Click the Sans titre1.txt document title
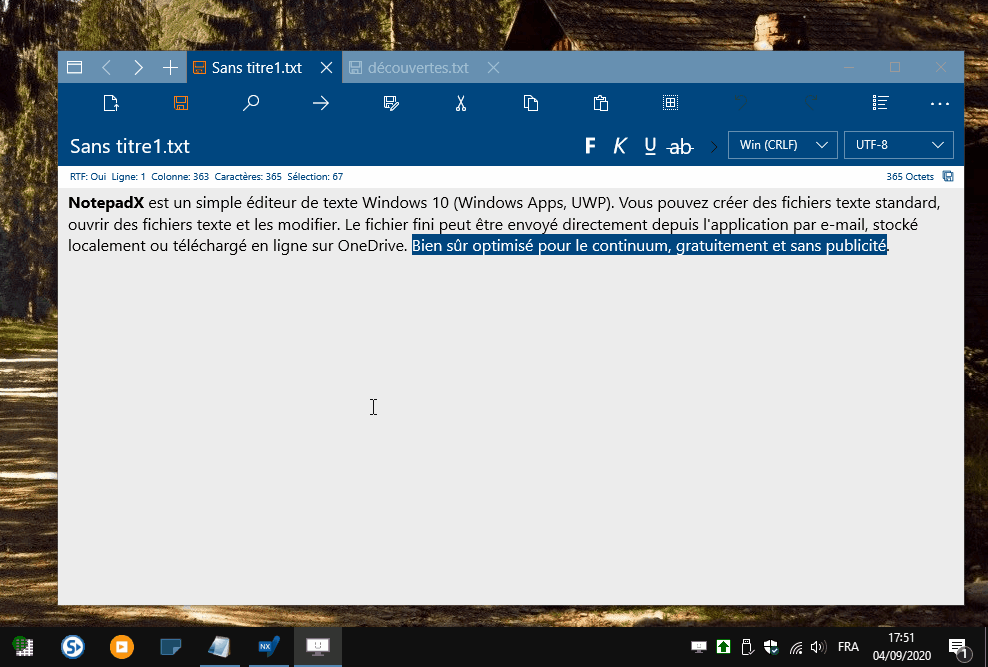Image resolution: width=988 pixels, height=667 pixels. [130, 146]
